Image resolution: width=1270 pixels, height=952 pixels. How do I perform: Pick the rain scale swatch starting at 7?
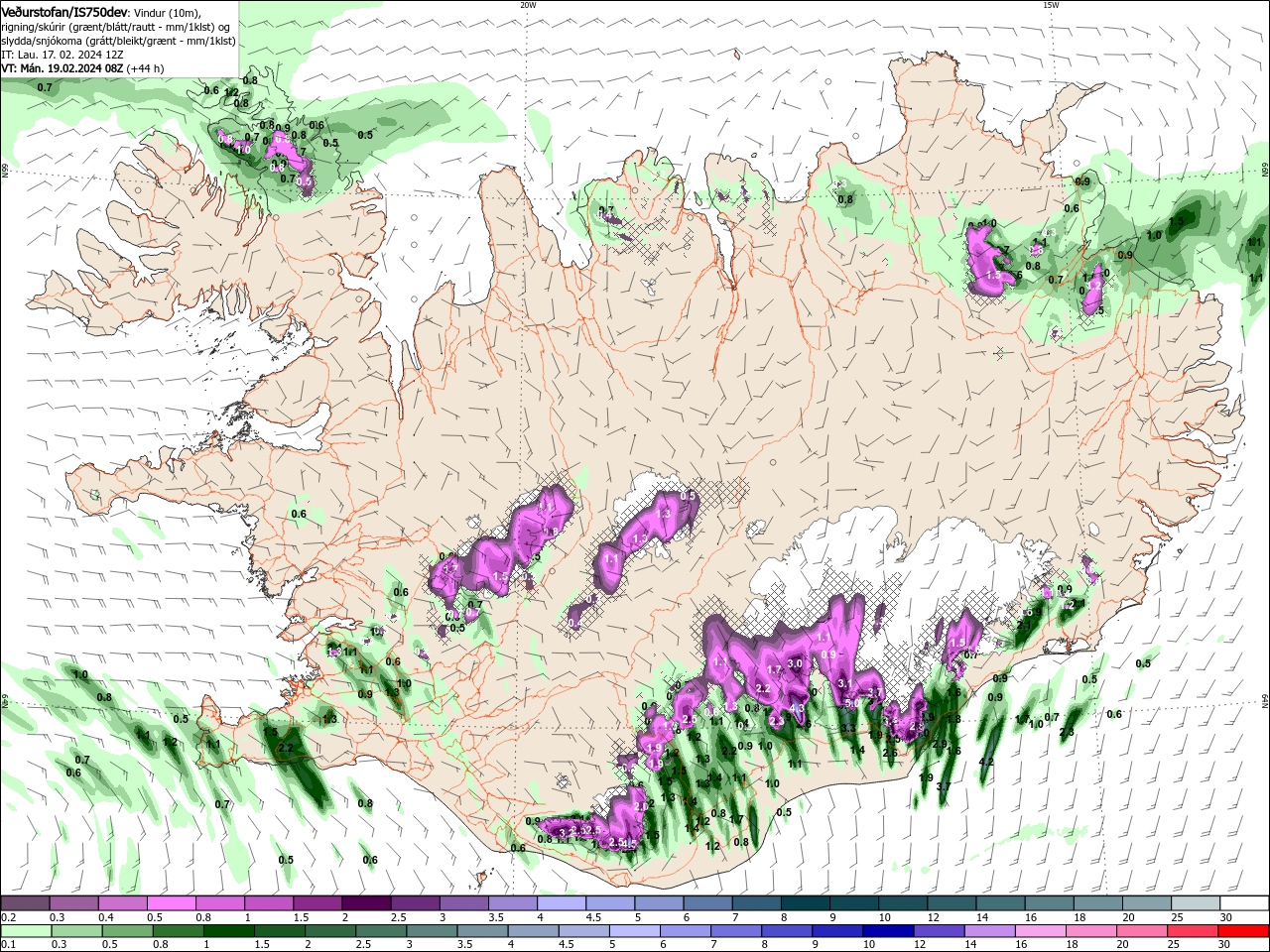click(x=737, y=931)
